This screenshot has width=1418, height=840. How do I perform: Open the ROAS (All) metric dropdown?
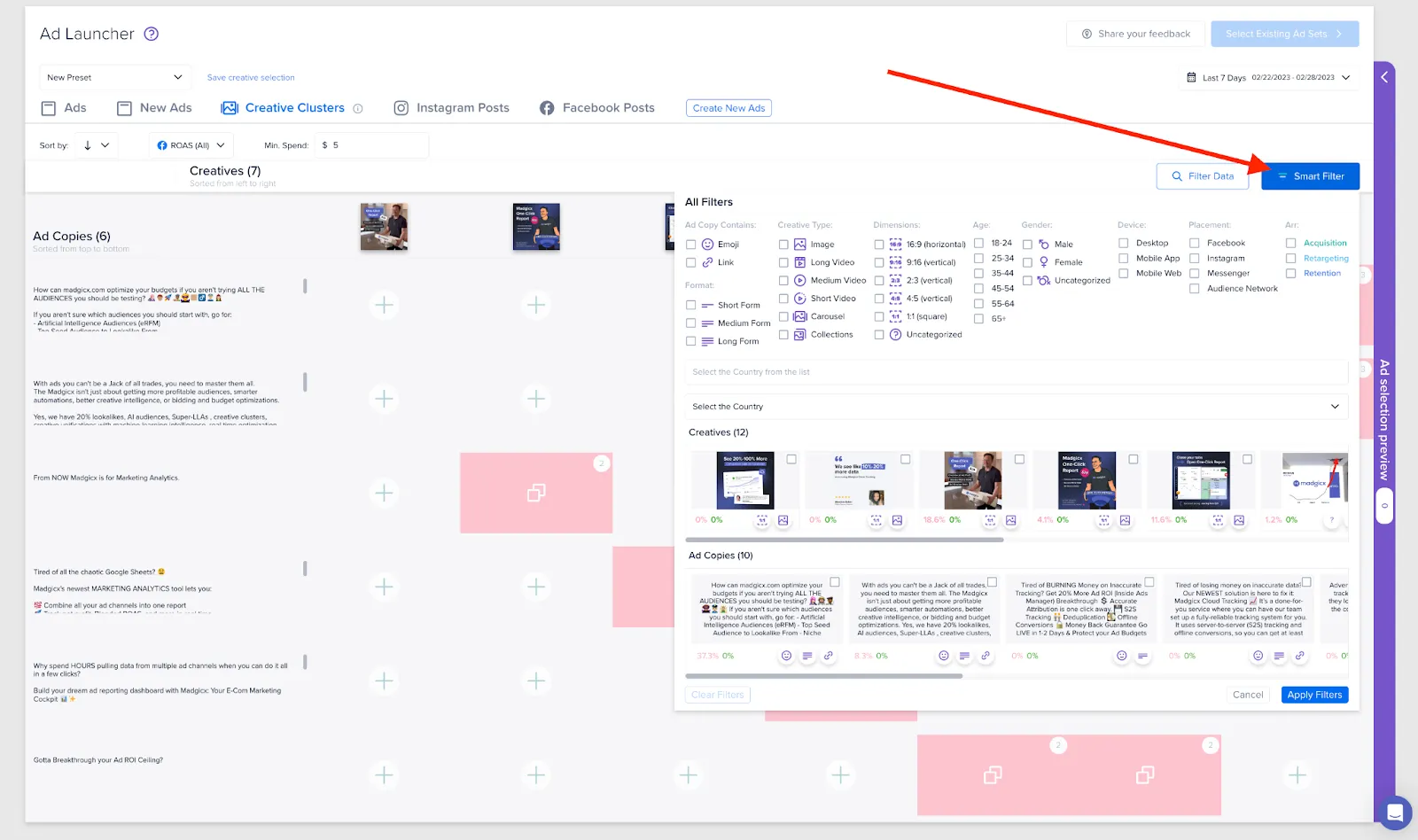(191, 145)
